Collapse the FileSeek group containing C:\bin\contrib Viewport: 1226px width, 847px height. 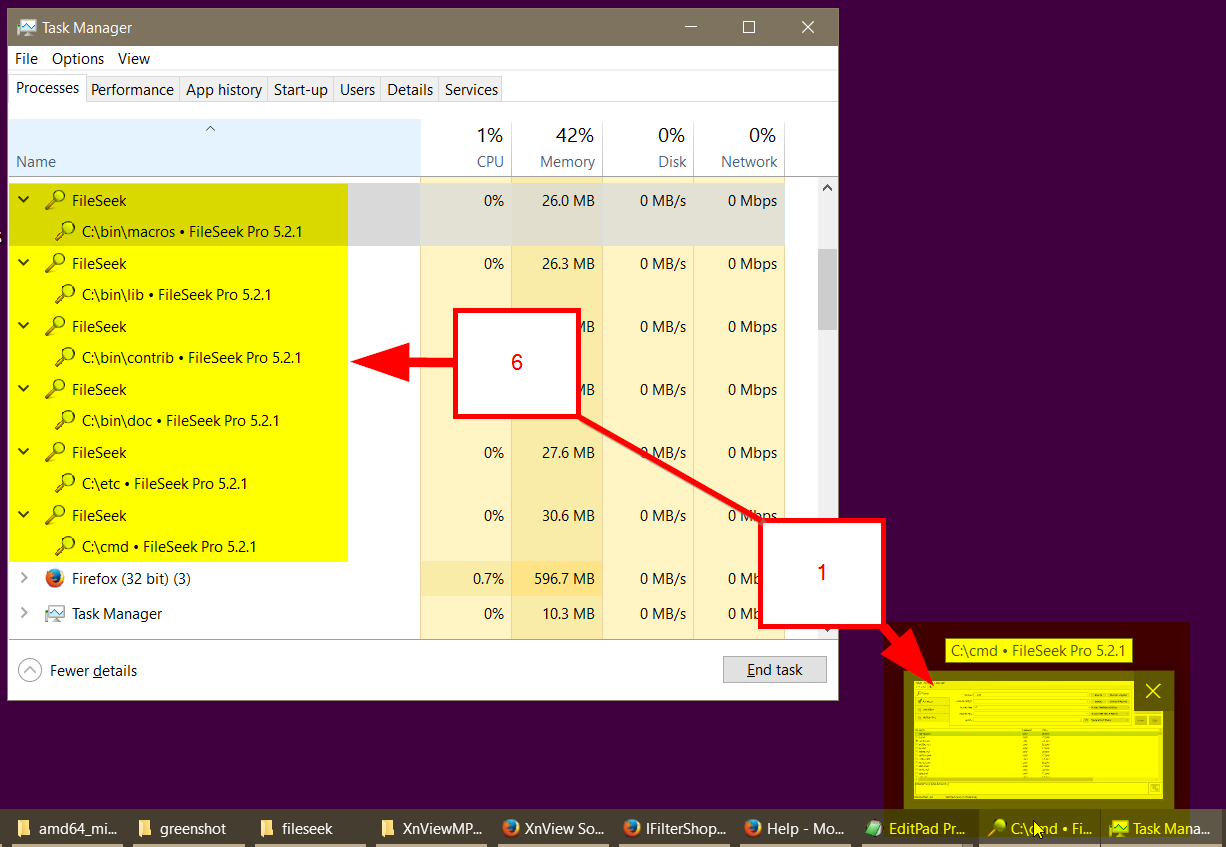click(24, 327)
